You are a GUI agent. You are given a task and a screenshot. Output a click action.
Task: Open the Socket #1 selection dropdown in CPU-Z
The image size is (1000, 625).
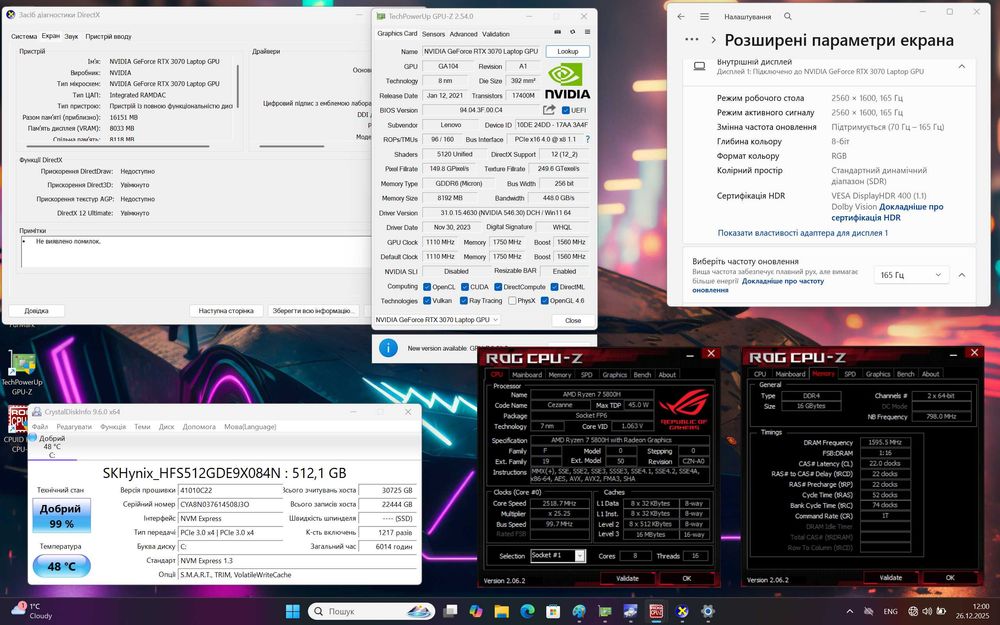(x=557, y=555)
